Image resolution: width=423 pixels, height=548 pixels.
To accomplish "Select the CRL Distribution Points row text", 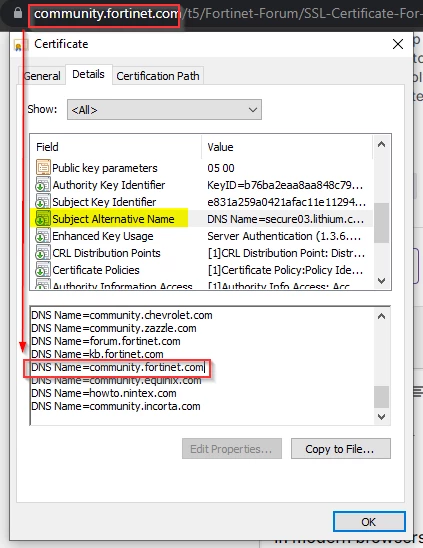I will [x=106, y=253].
